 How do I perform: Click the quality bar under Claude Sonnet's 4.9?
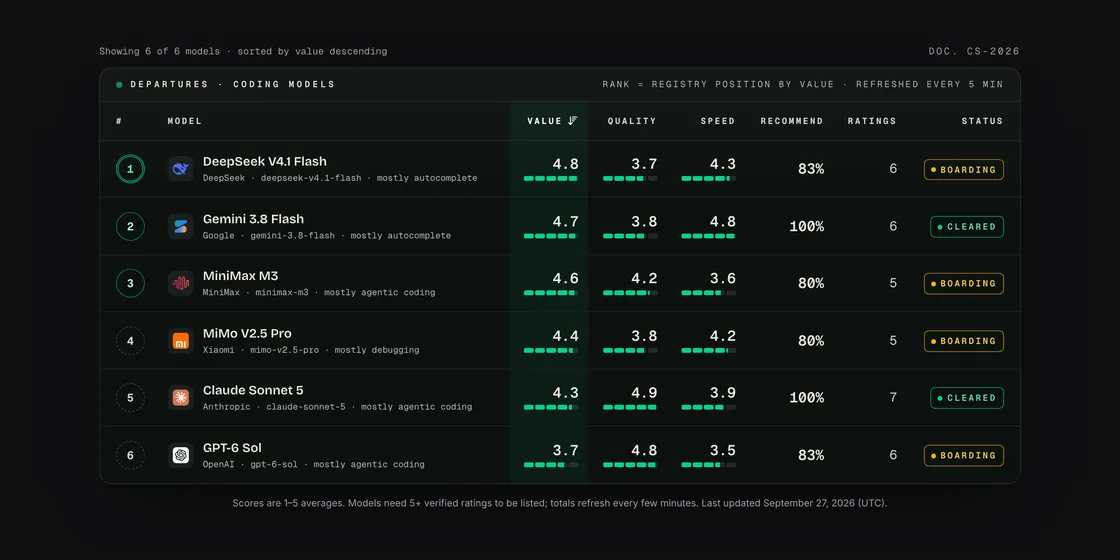(630, 407)
